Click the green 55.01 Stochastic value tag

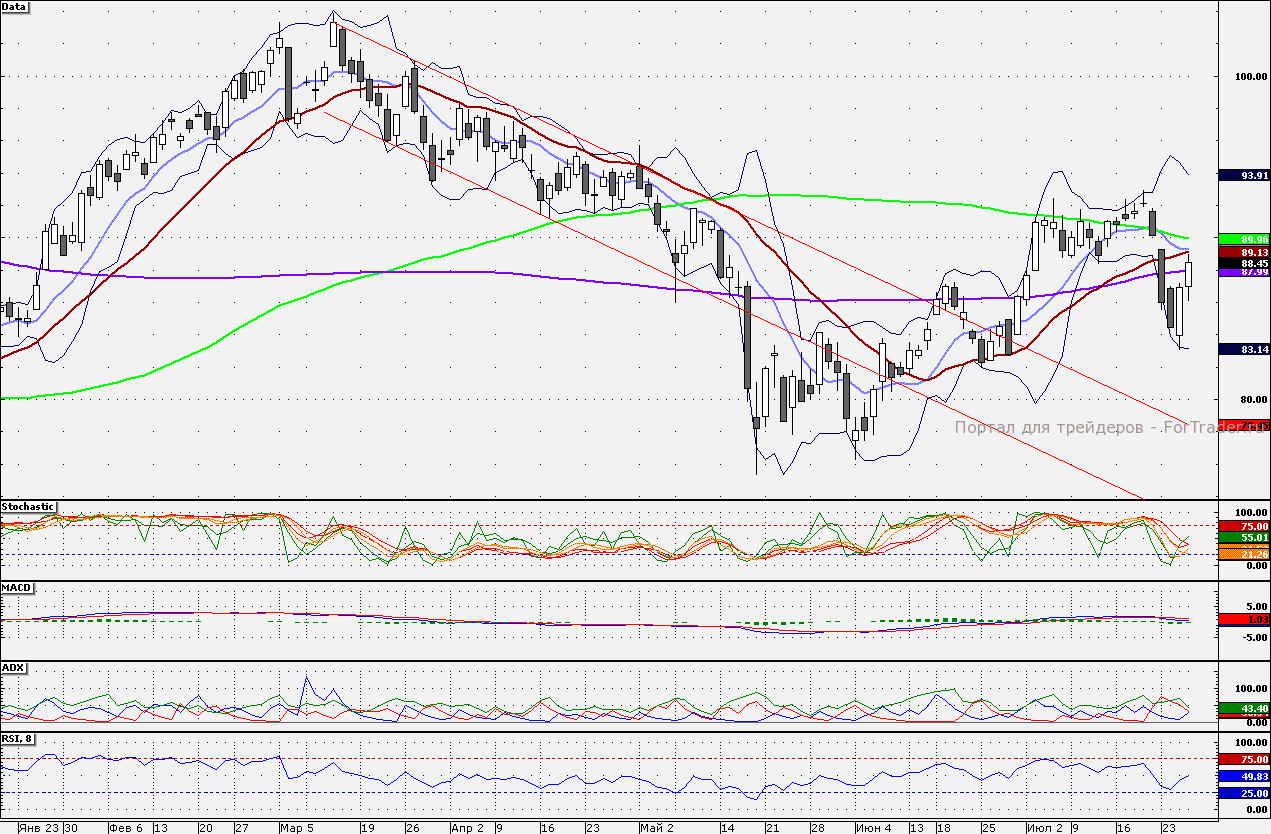tap(1245, 538)
